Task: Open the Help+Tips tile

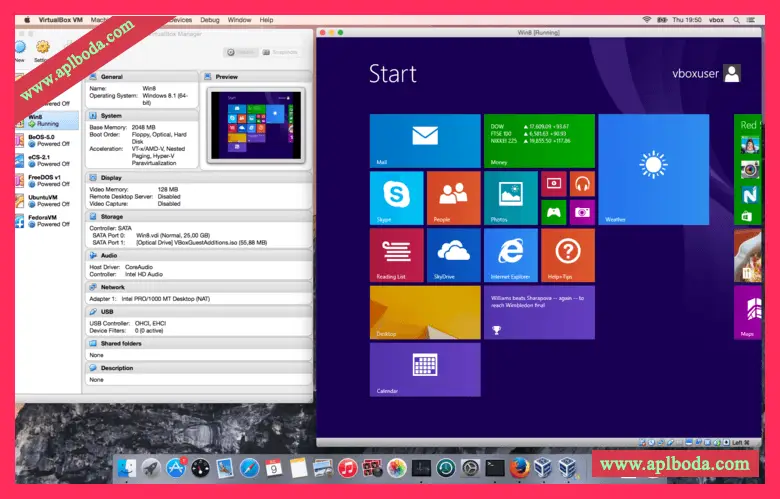Action: [568, 255]
